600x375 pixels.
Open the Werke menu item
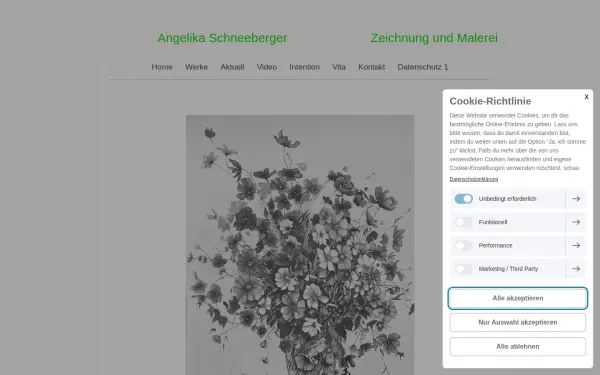(x=196, y=67)
